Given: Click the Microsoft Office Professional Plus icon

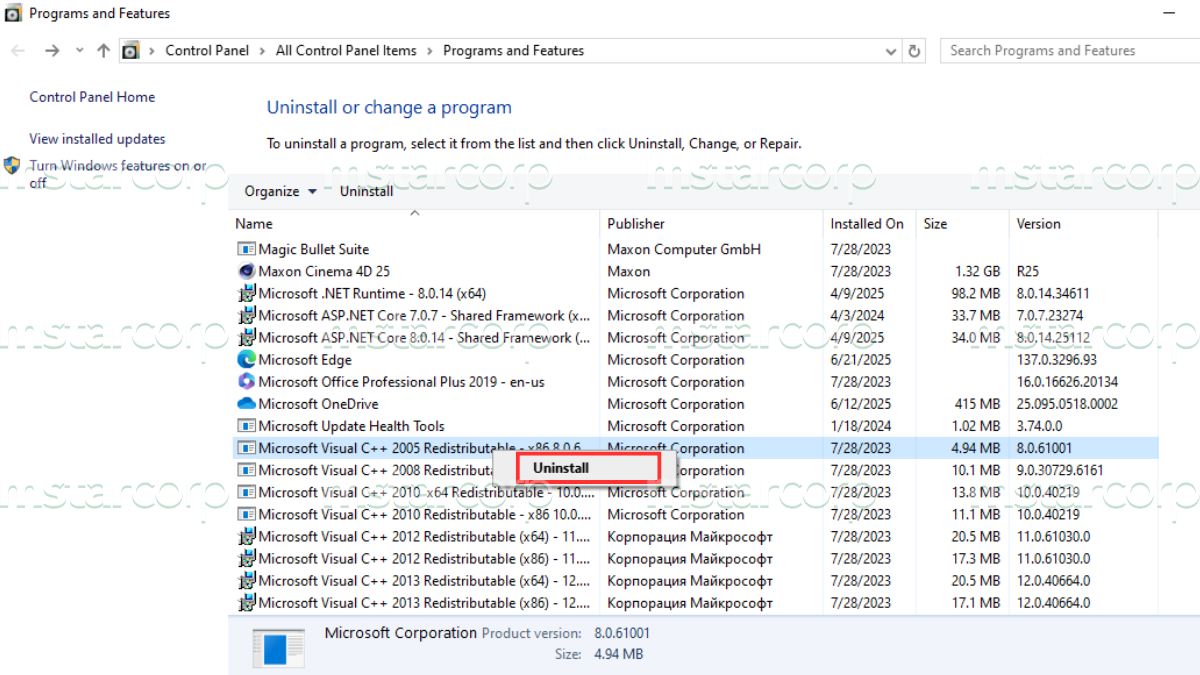Looking at the screenshot, I should (x=246, y=382).
